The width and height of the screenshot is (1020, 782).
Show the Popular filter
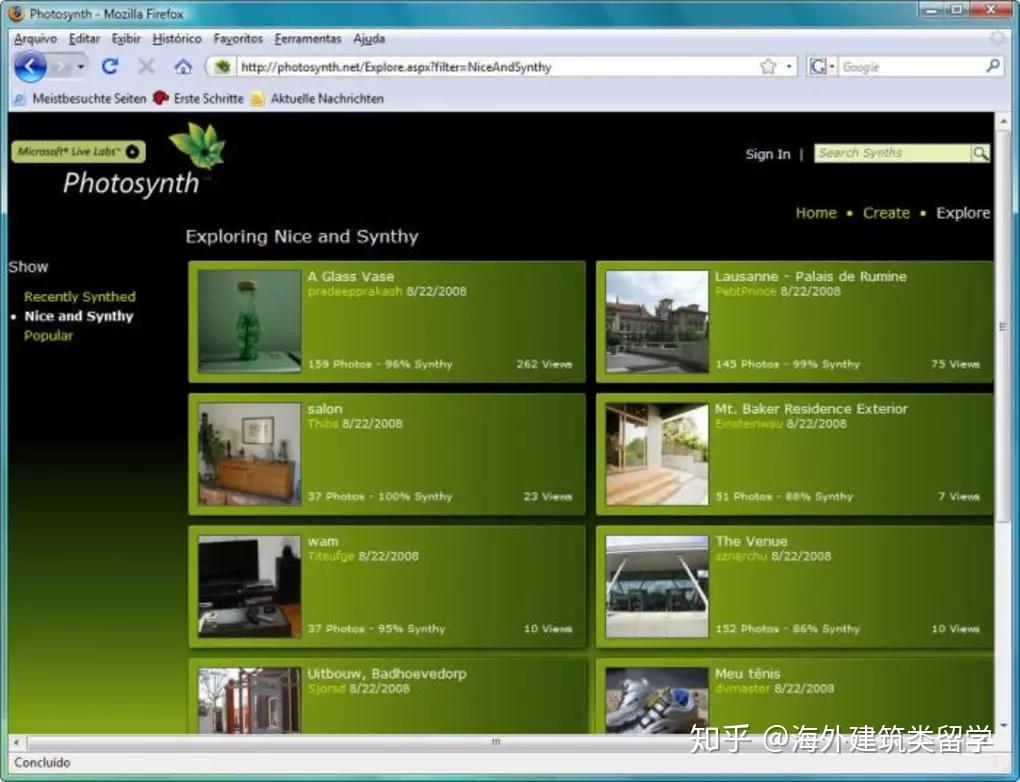[x=49, y=336]
